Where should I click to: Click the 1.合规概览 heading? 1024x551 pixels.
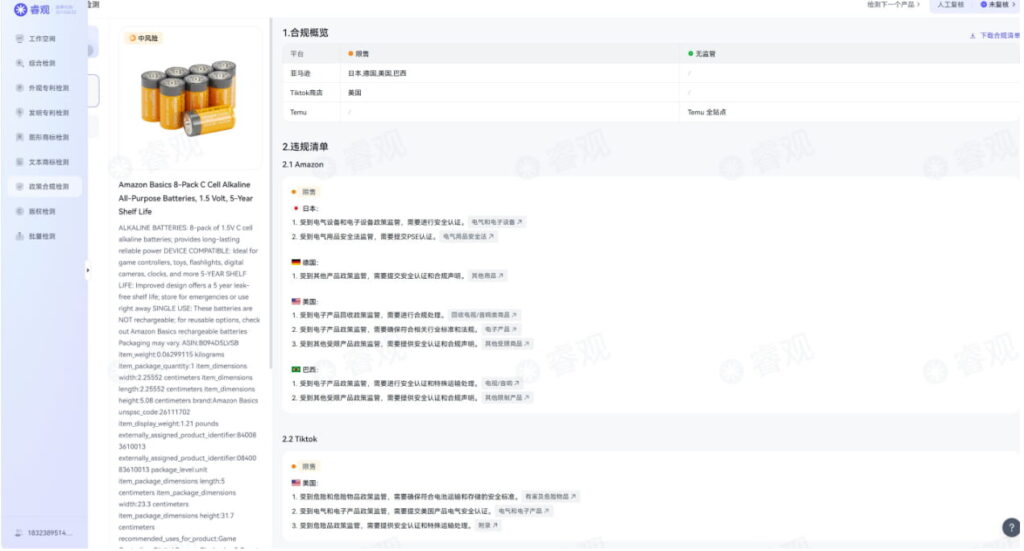(305, 33)
